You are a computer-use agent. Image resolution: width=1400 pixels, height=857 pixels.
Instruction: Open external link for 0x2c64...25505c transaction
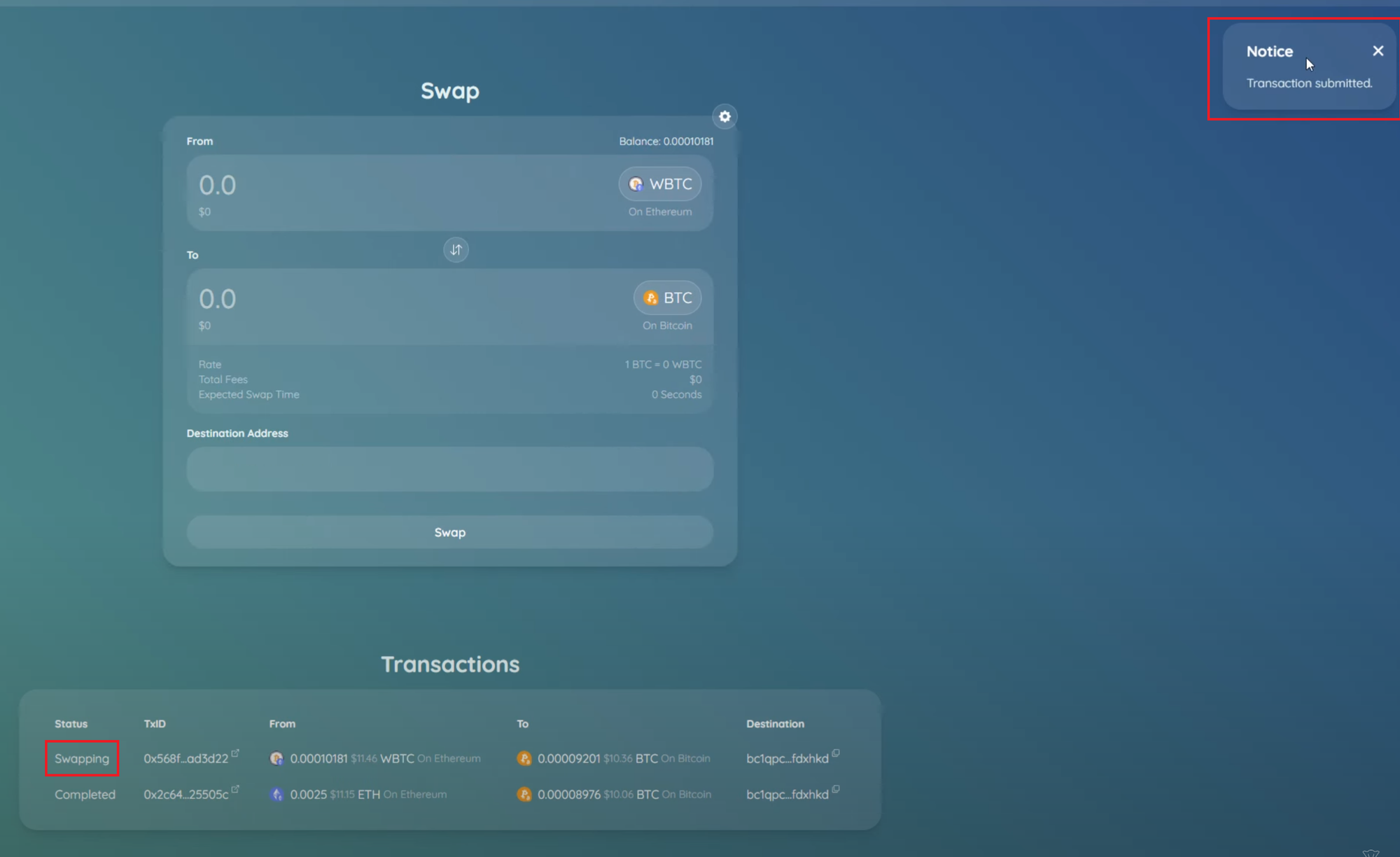click(x=235, y=789)
